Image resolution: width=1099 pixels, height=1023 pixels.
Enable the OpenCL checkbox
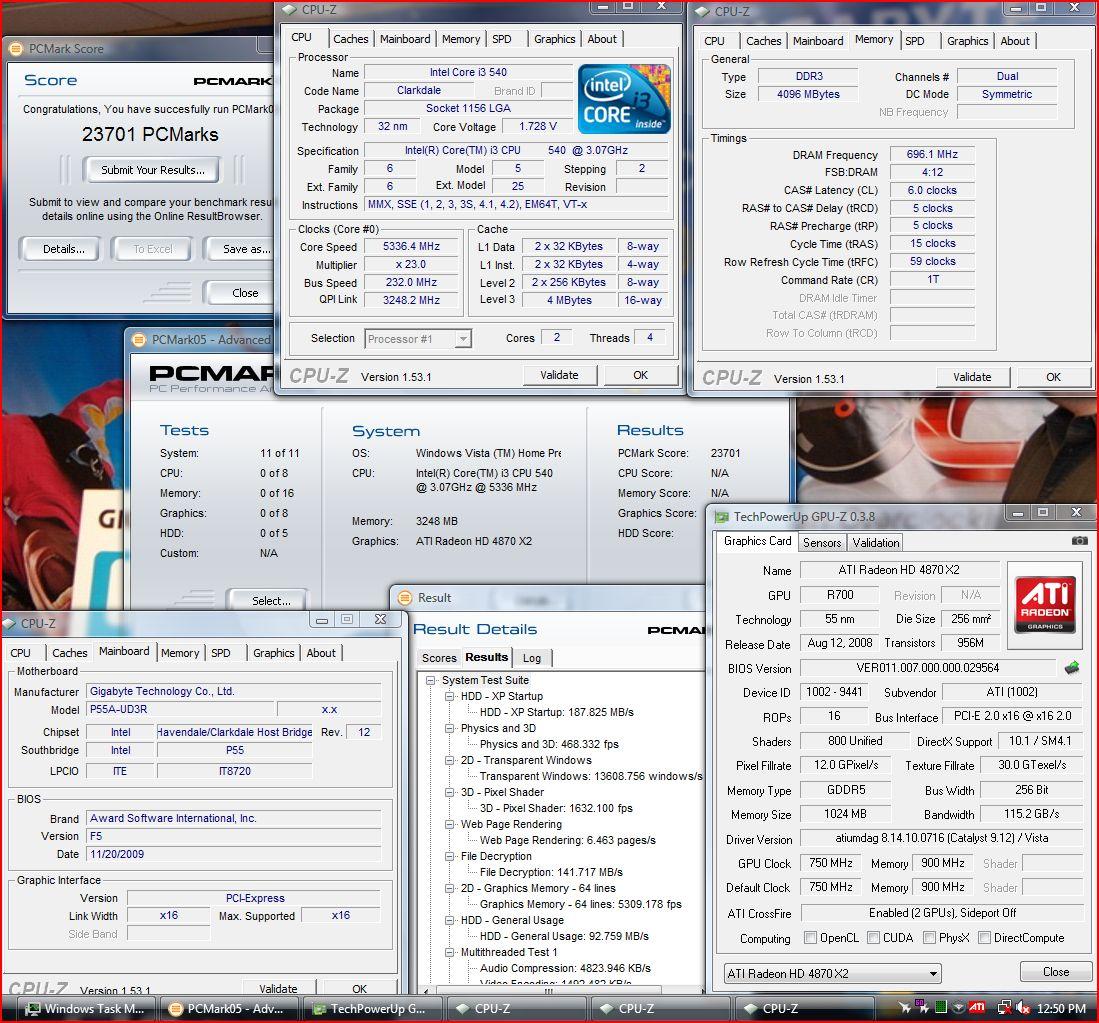coord(810,938)
